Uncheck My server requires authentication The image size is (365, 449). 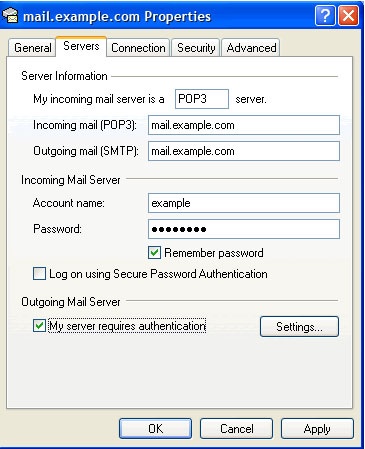click(x=39, y=325)
